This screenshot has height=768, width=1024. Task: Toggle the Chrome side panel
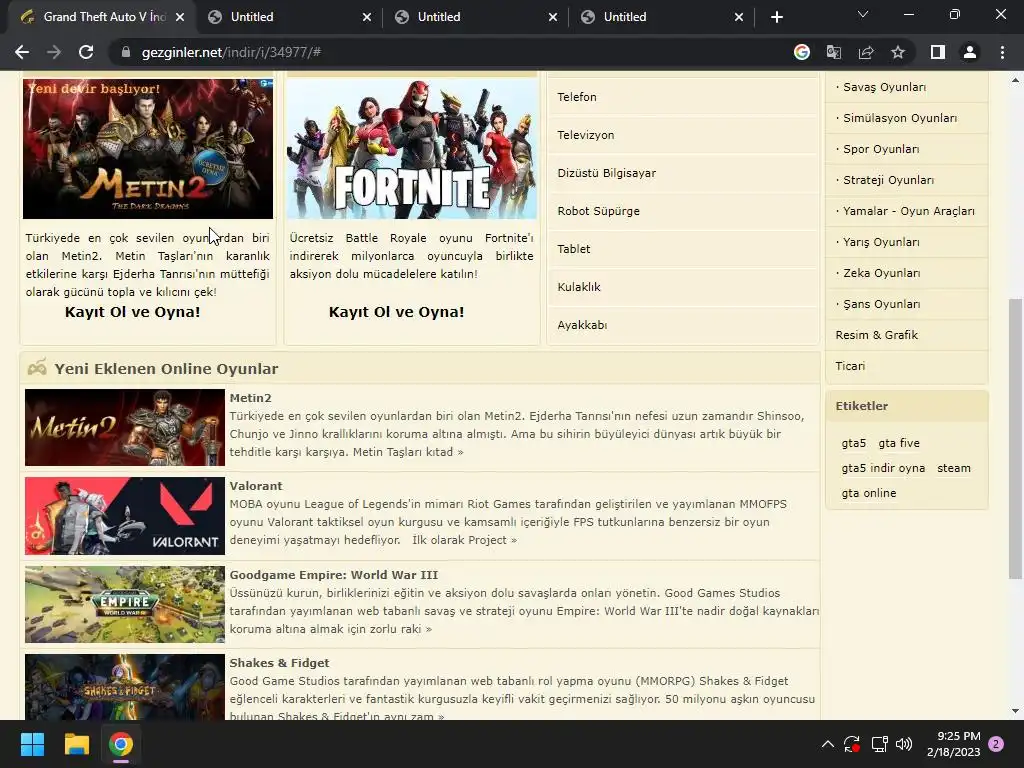938,52
